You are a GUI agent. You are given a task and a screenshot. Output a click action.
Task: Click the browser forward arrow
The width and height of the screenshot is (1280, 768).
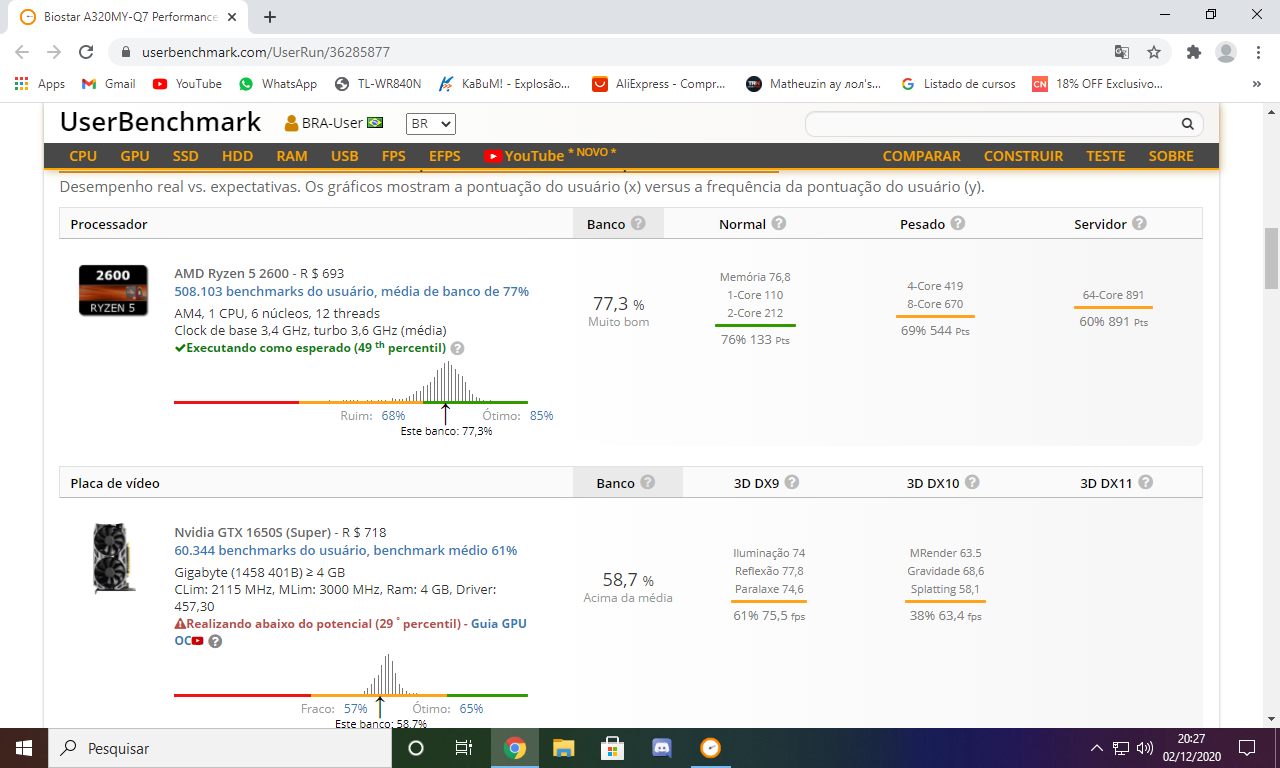pyautogui.click(x=54, y=52)
